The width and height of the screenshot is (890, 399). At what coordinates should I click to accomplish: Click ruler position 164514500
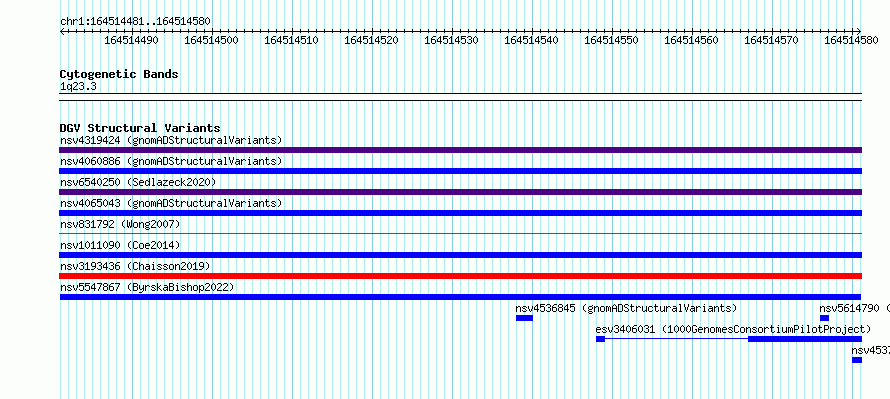pyautogui.click(x=212, y=40)
